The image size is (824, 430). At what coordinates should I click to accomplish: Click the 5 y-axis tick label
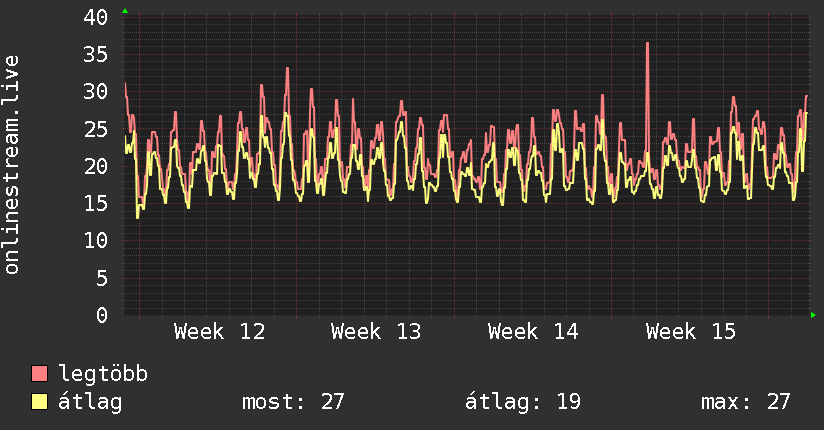tap(102, 279)
